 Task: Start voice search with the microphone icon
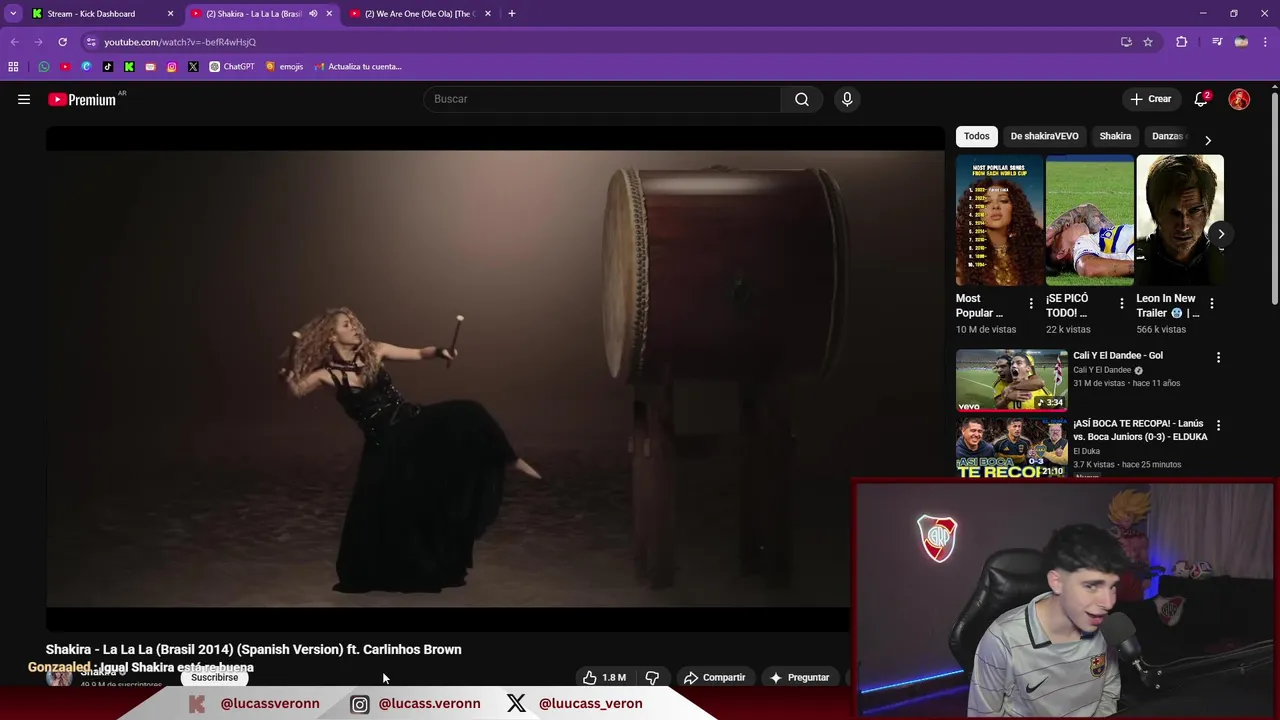(847, 99)
